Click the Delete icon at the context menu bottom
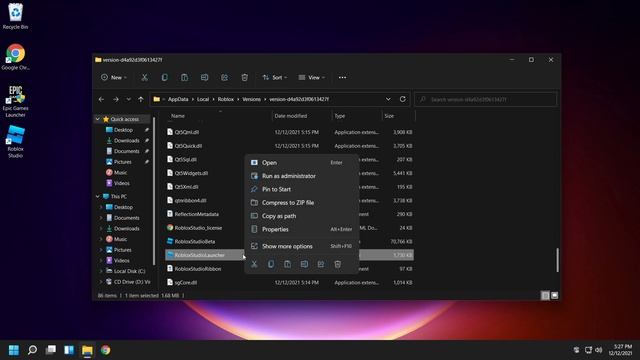Viewport: 640px width, 360px height. [x=338, y=264]
